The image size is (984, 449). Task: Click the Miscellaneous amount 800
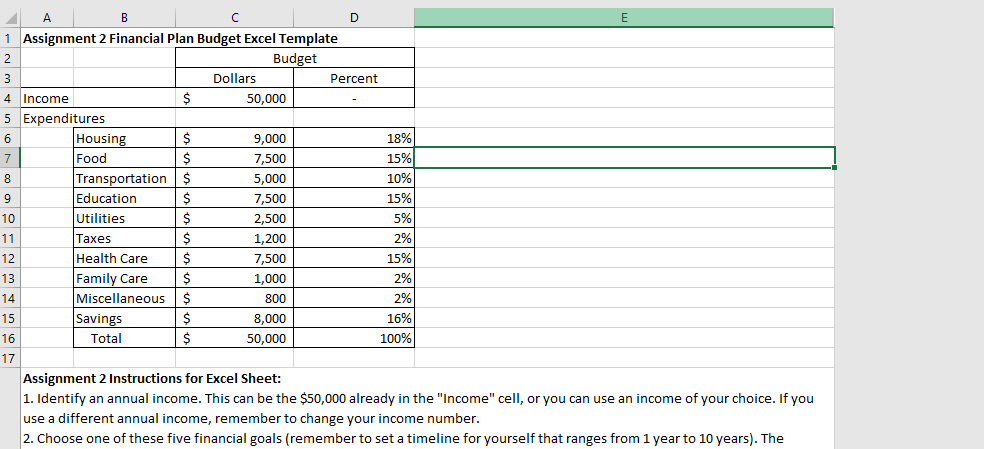click(234, 298)
